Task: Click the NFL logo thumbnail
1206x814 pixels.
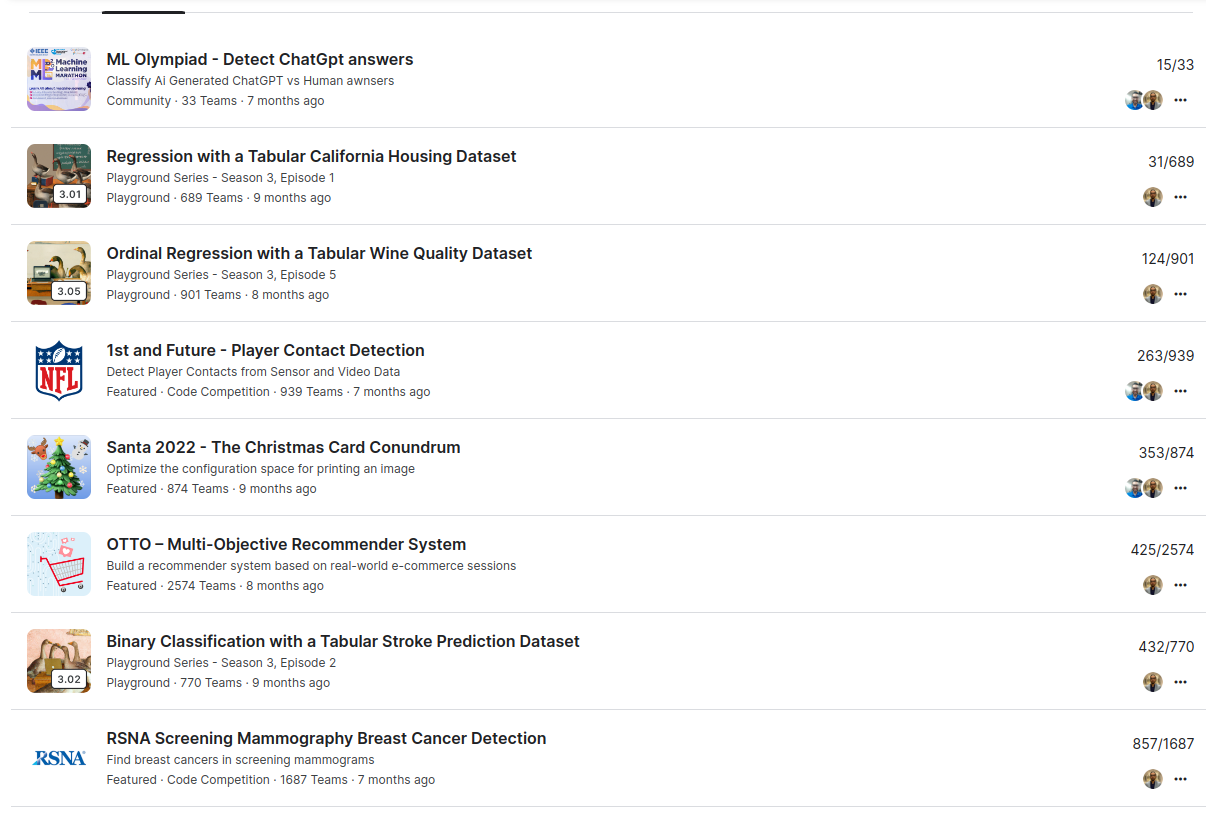Action: 59,370
